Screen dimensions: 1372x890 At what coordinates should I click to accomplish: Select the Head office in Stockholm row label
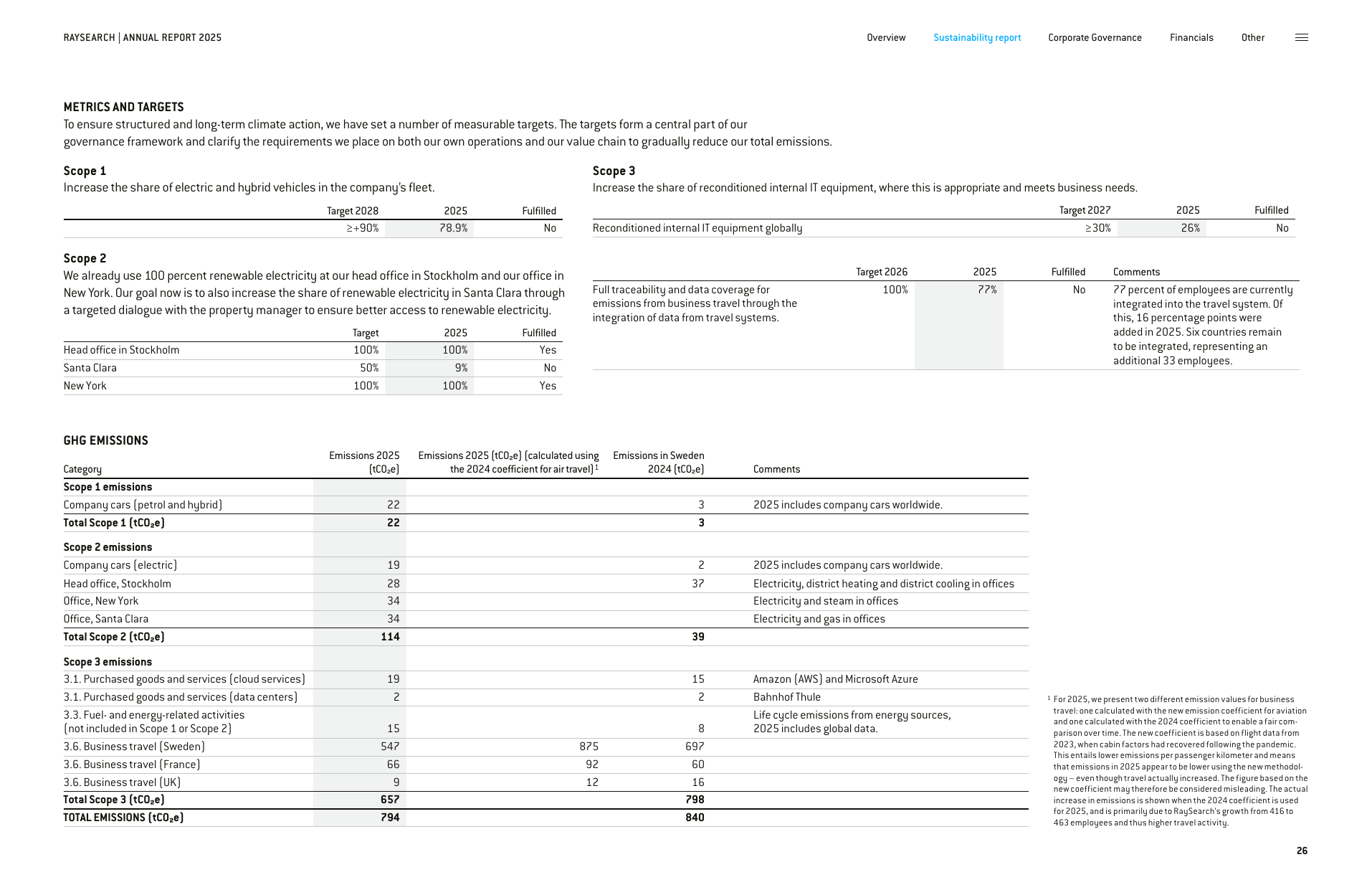pos(121,350)
